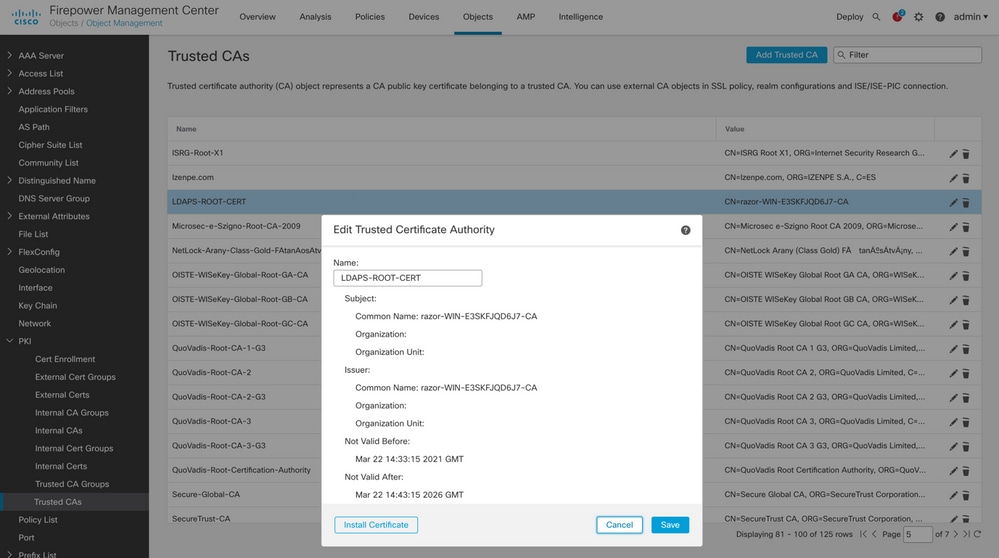Edit the Izenpe.com entry pencil icon
Screen dimensions: 999x558
pyautogui.click(x=953, y=178)
